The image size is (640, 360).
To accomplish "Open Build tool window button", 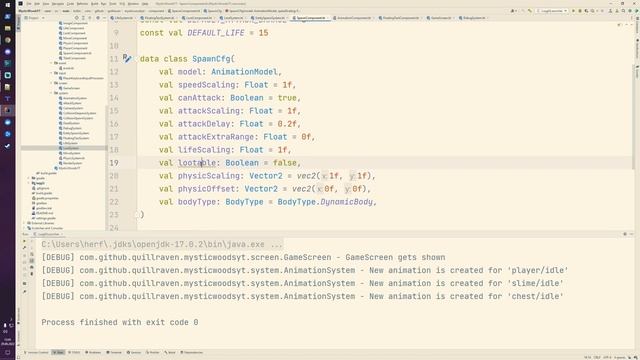I will pyautogui.click(x=170, y=352).
